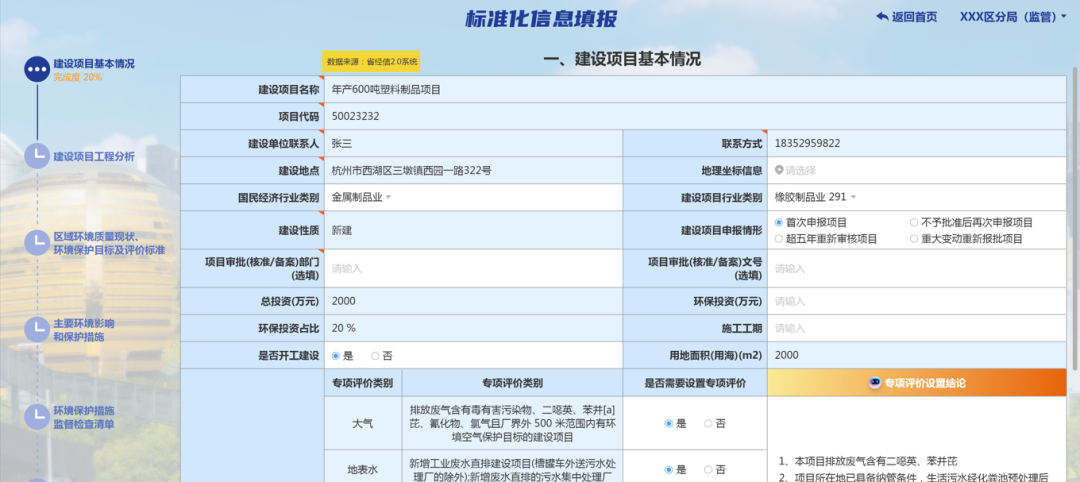Screen dimensions: 1080x482
Task: Click the return arrow icon beside 返回首页
Action: pos(882,17)
